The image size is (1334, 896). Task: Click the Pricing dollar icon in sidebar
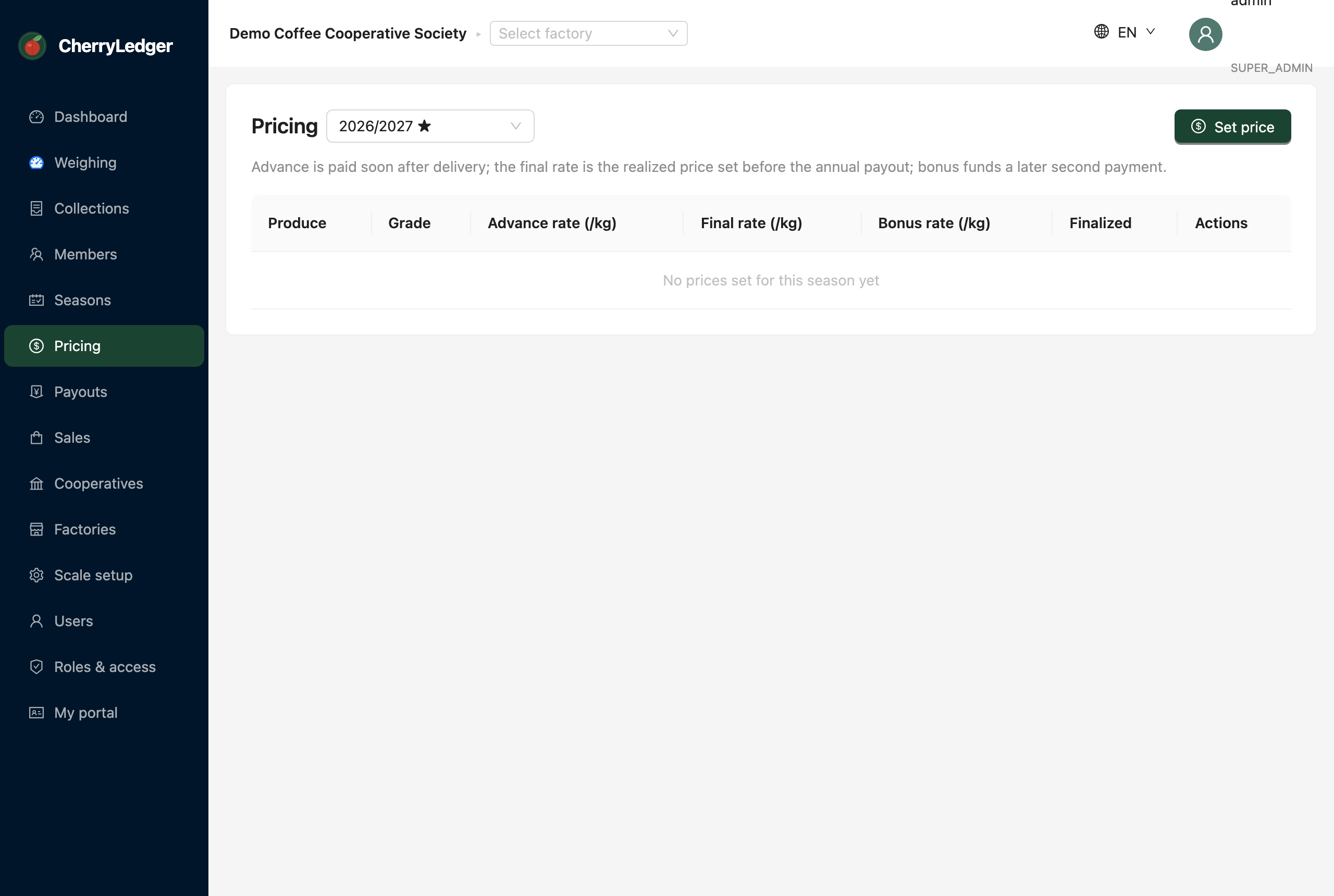[36, 346]
